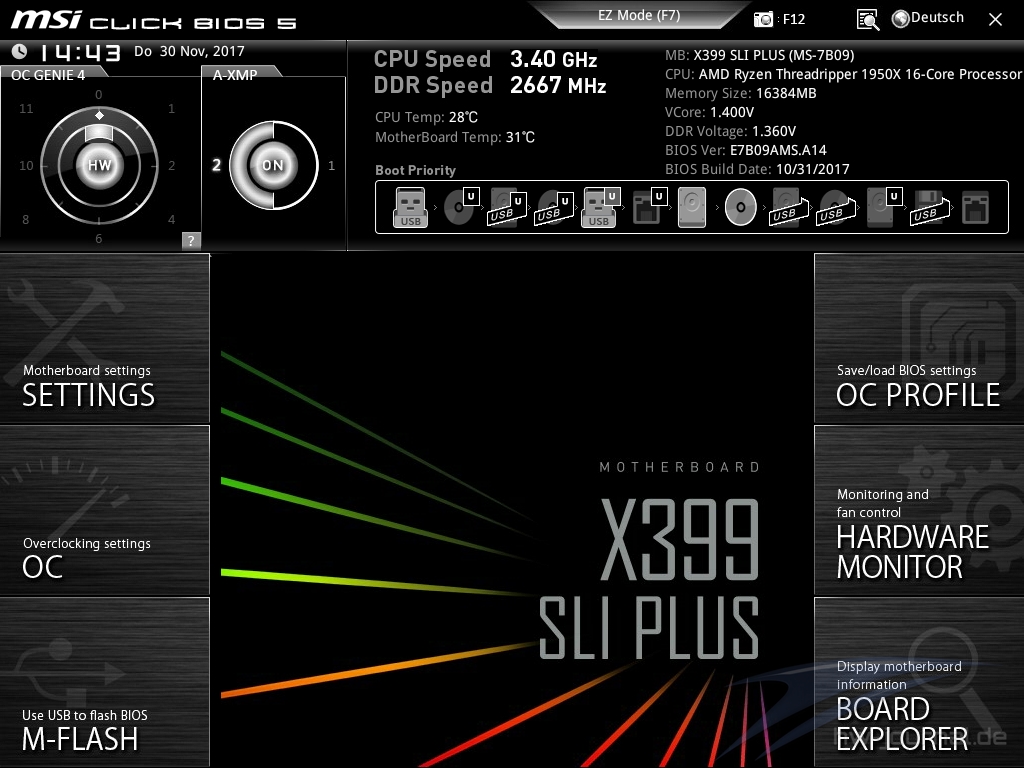Click the 14:43 system time
The height and width of the screenshot is (768, 1024).
(80, 52)
